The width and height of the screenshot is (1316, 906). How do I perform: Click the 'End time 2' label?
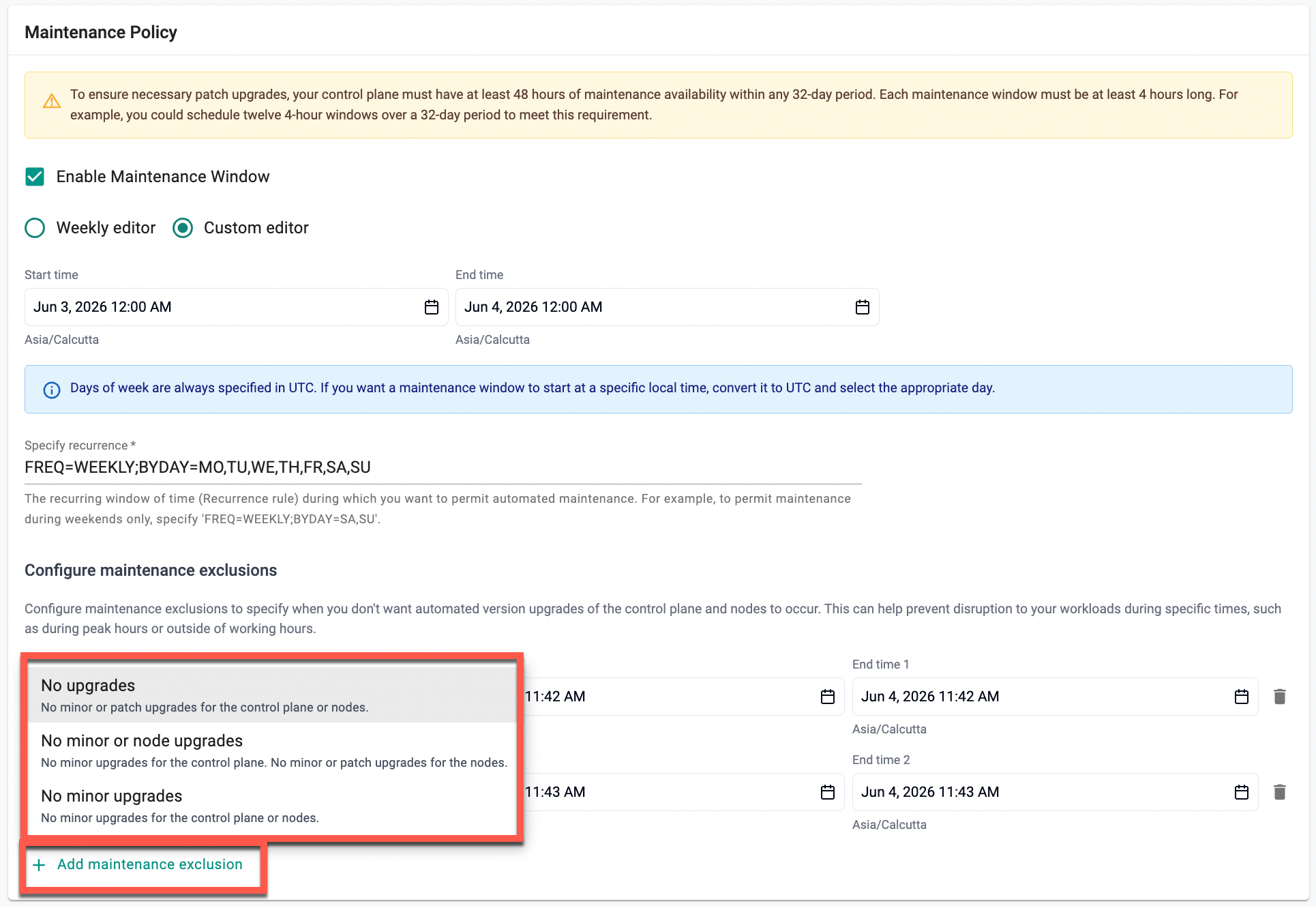881,760
